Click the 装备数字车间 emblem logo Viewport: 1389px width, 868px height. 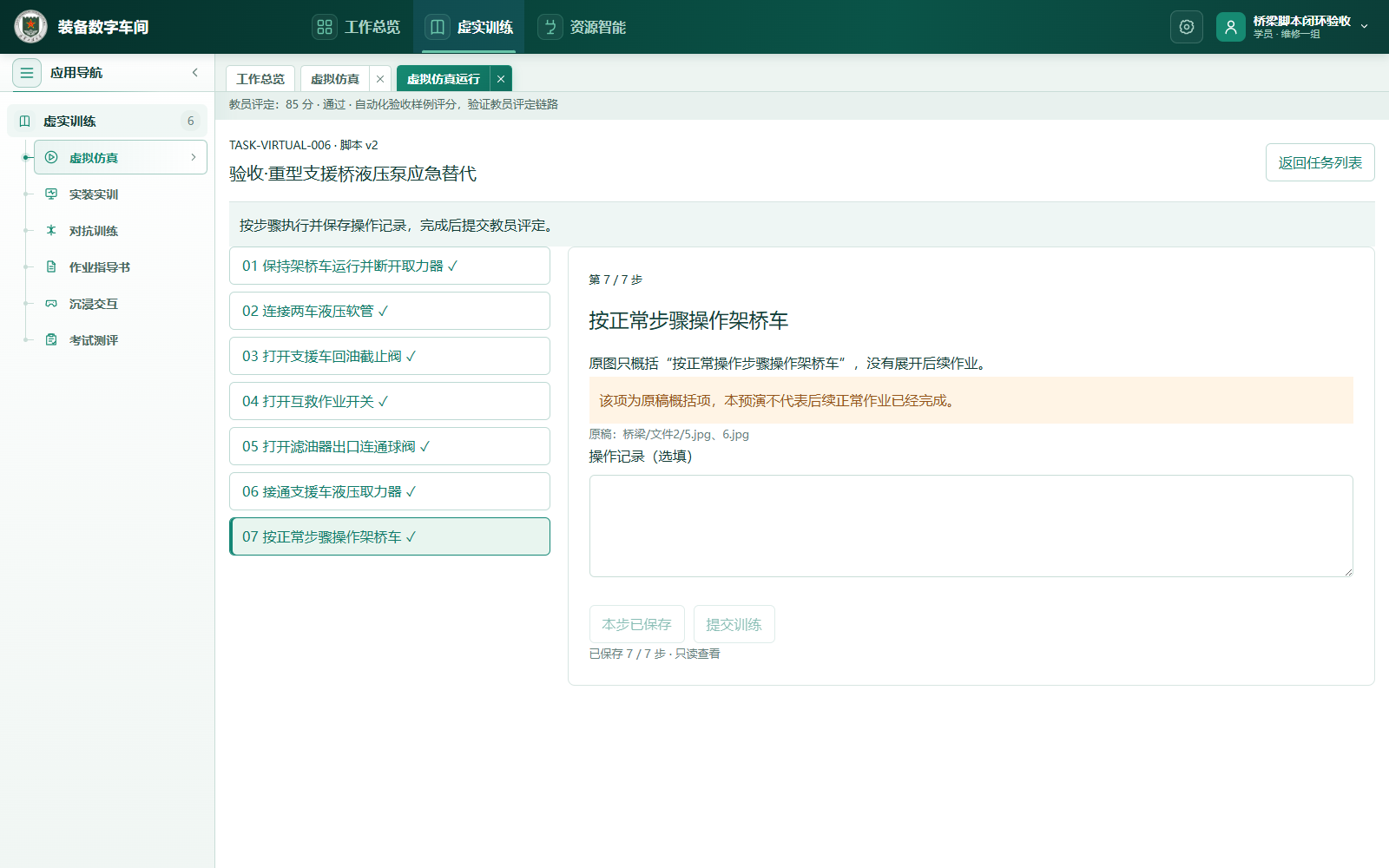click(30, 27)
